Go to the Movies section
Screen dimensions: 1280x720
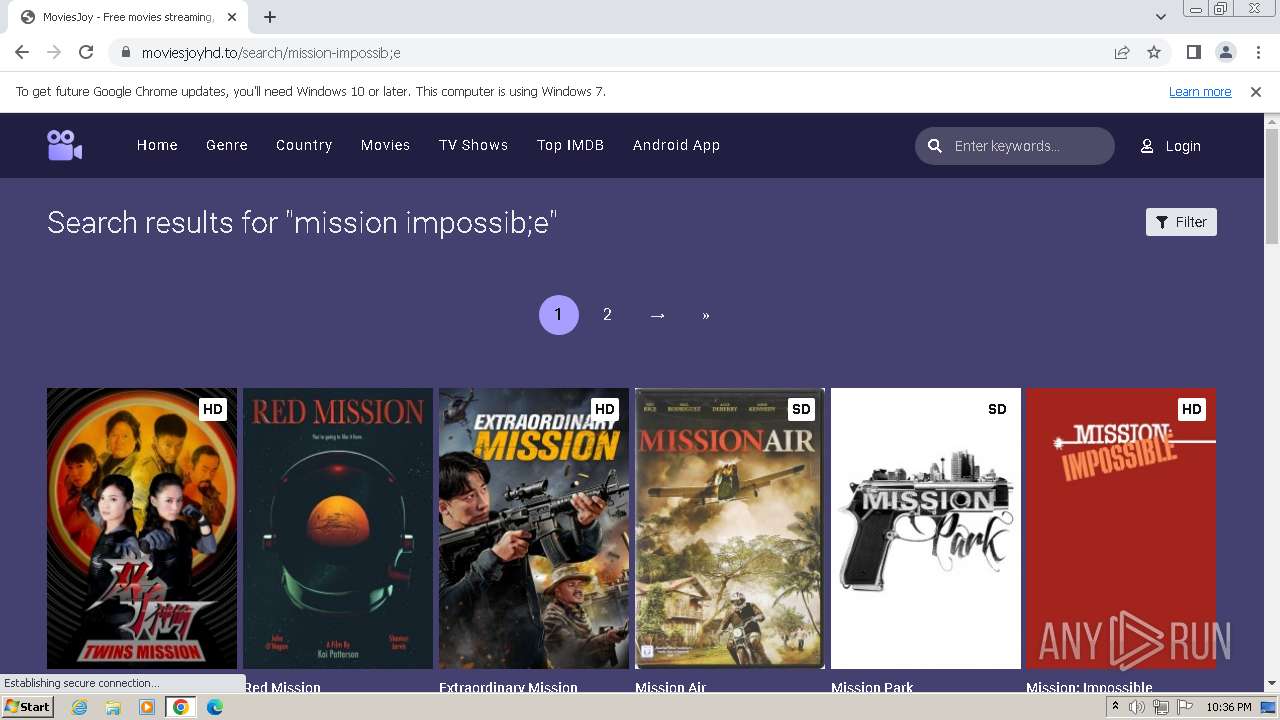tap(385, 145)
